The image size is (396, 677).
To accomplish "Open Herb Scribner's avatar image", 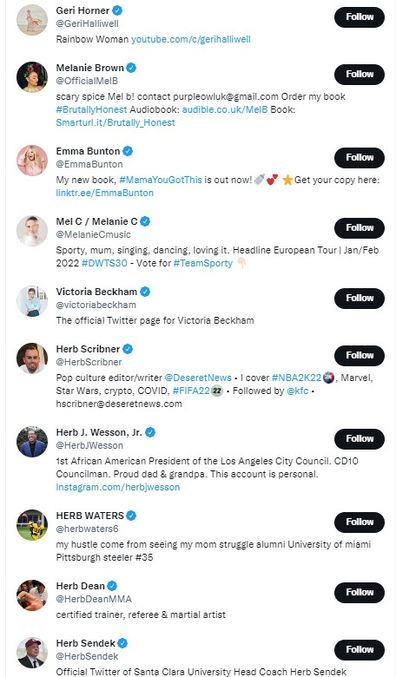I will (x=32, y=358).
